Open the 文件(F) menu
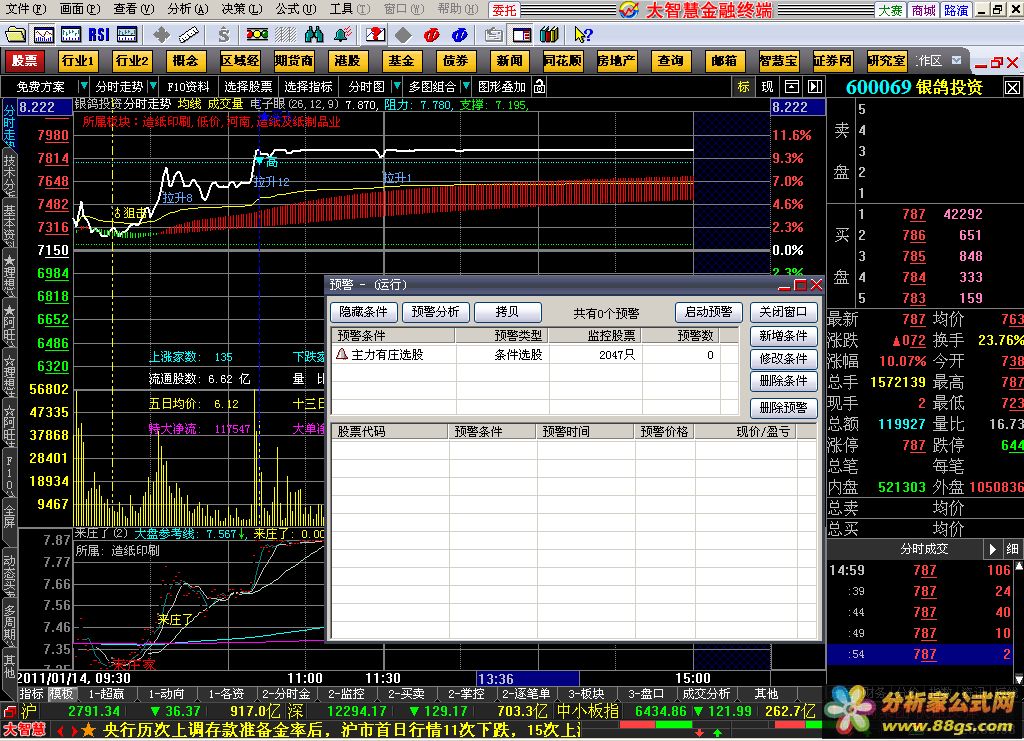The height and width of the screenshot is (741, 1024). pyautogui.click(x=25, y=9)
